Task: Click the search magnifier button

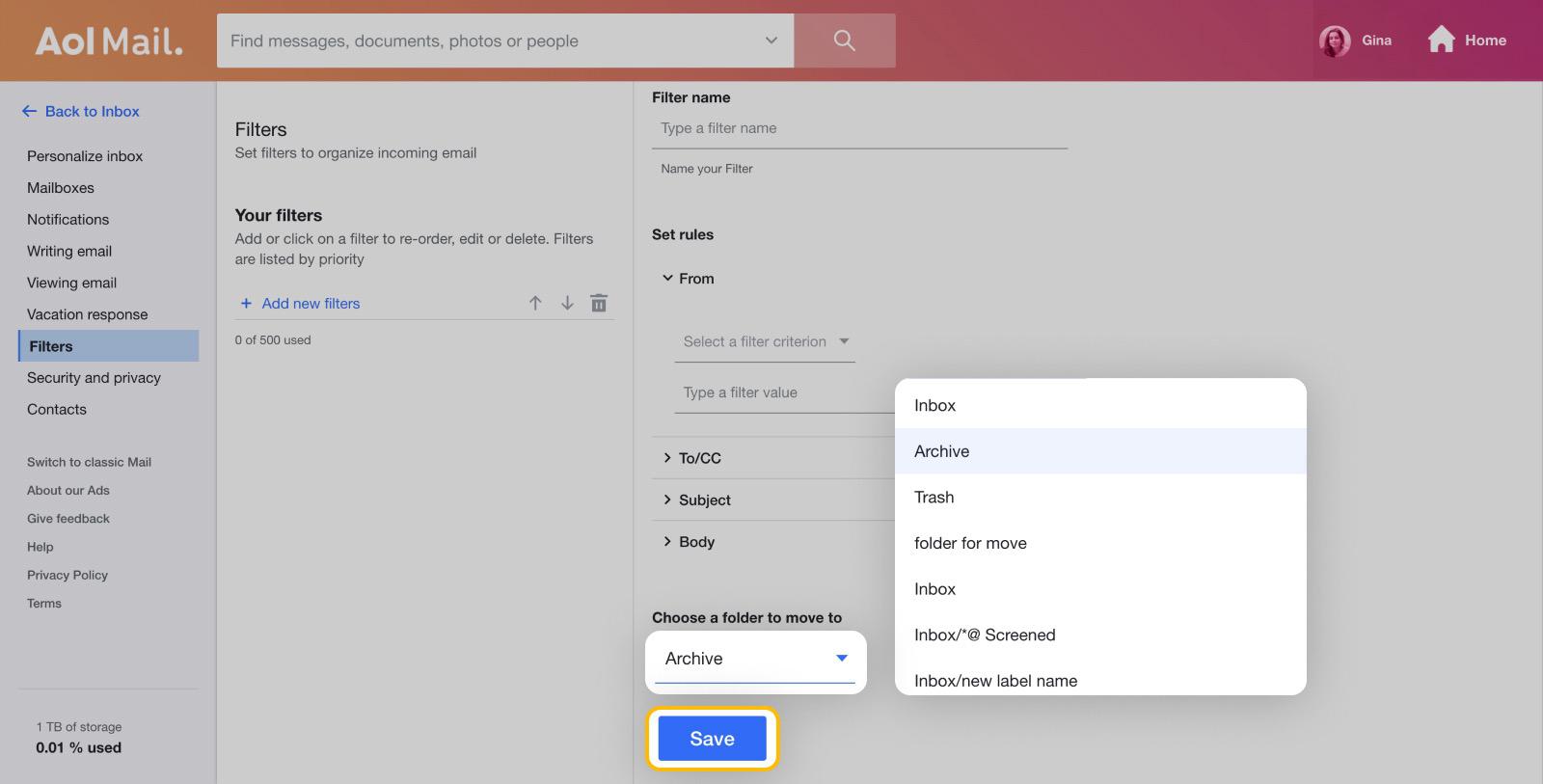Action: 844,41
